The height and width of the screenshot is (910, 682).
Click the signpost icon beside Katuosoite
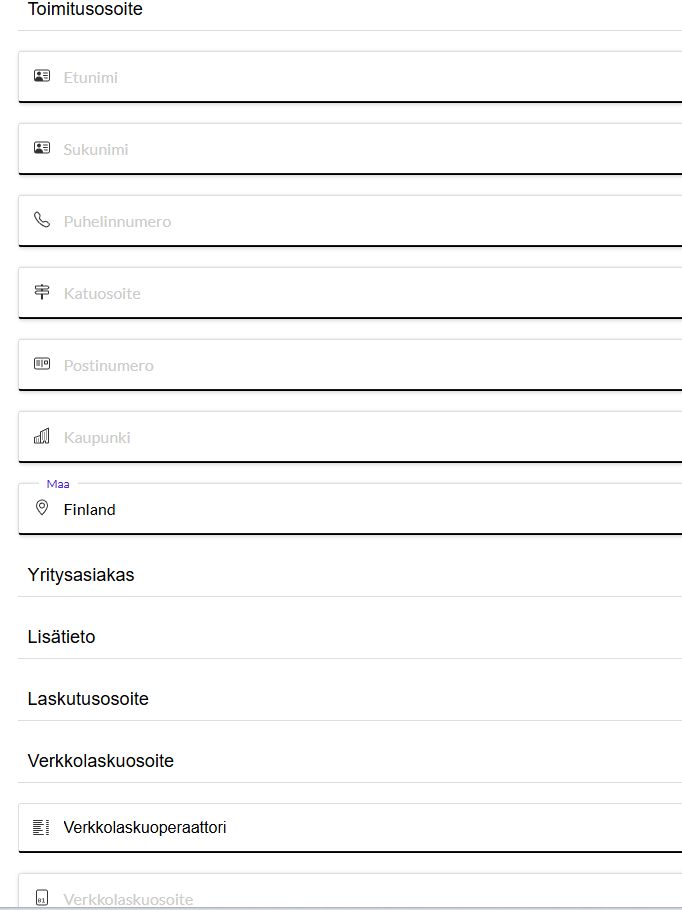pos(42,292)
